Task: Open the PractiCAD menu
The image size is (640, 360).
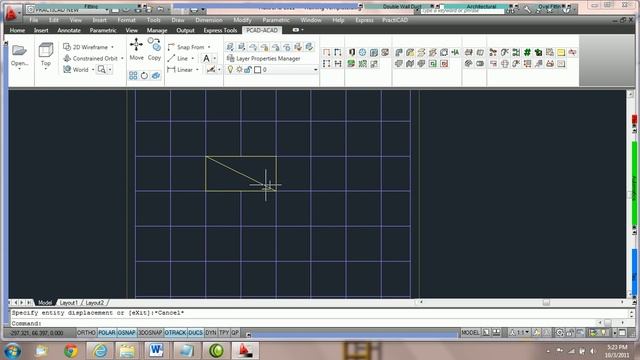Action: [395, 20]
